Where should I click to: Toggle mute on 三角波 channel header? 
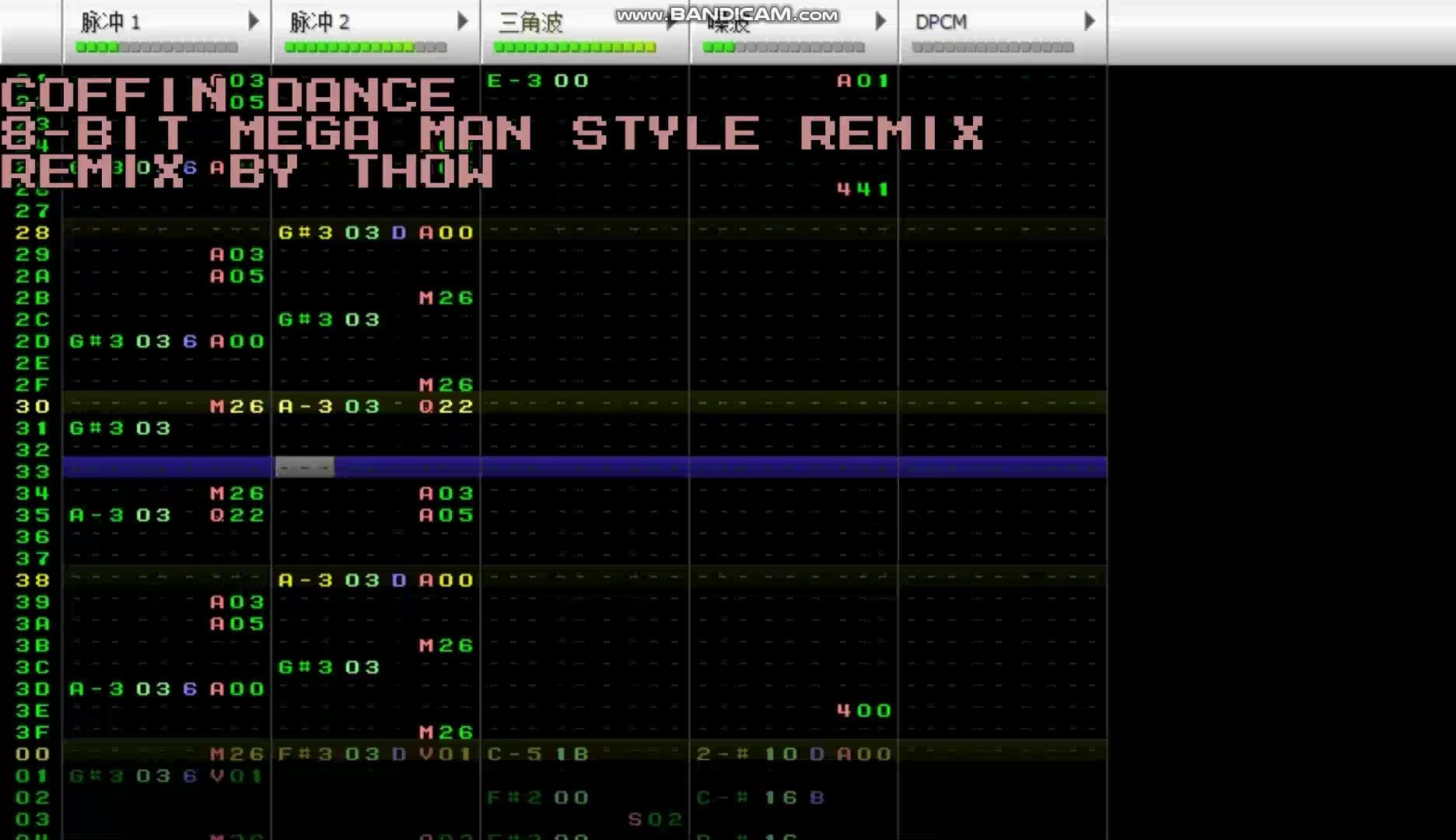point(530,23)
